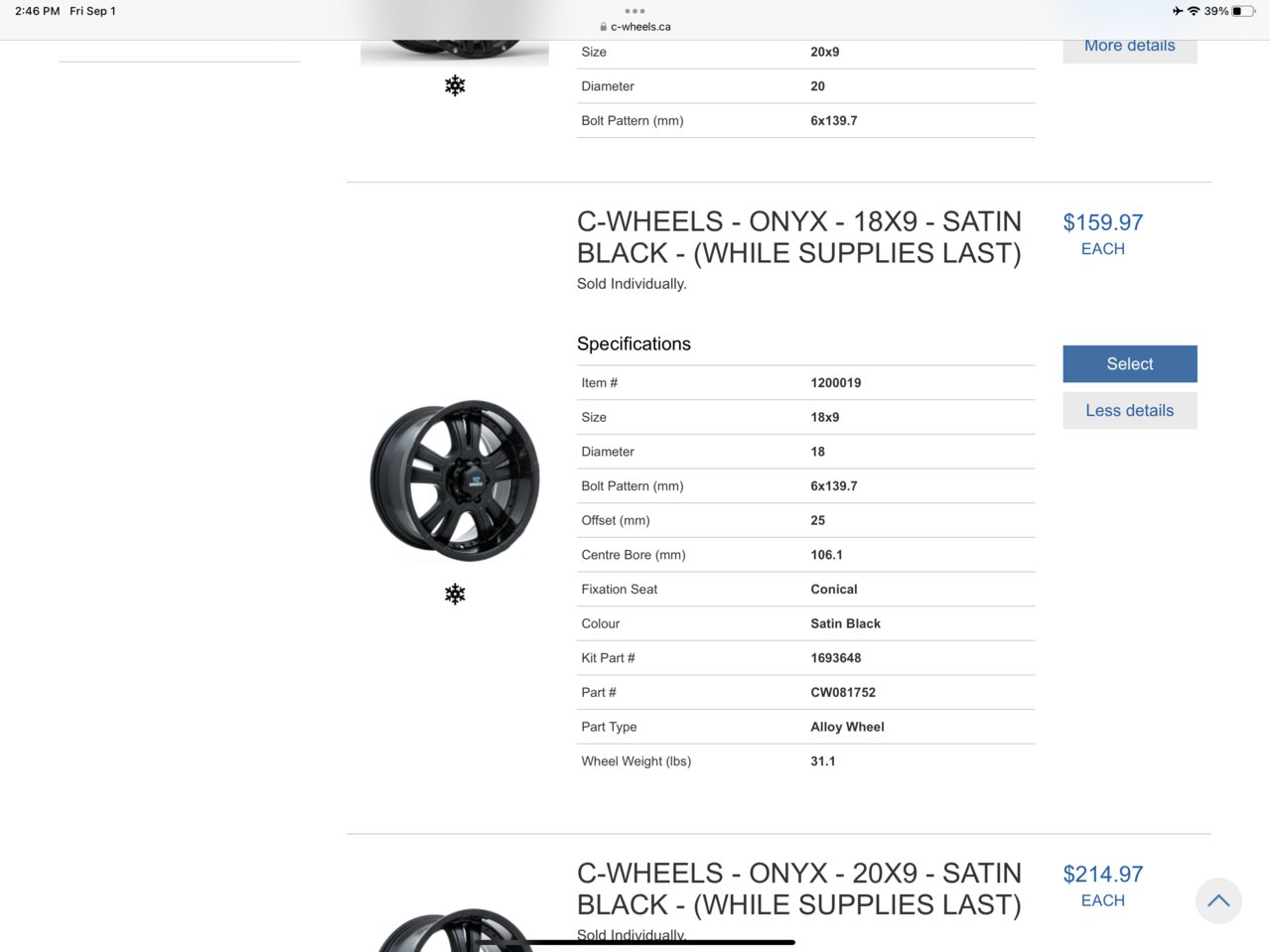Viewport: 1270px width, 952px height.
Task: Click the Select button for 18X9 wheel
Action: click(x=1129, y=363)
